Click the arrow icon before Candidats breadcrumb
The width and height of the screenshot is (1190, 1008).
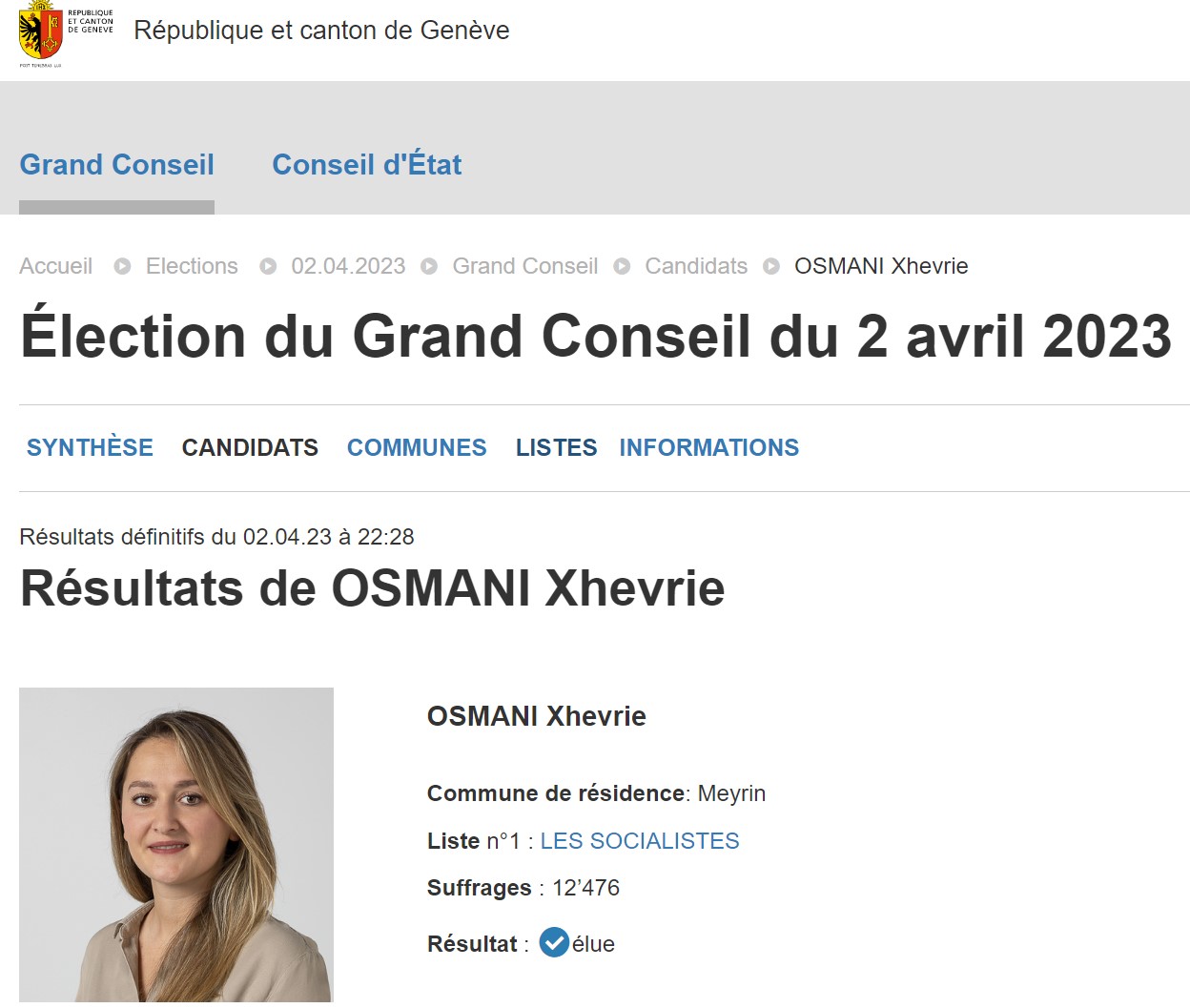tap(622, 267)
